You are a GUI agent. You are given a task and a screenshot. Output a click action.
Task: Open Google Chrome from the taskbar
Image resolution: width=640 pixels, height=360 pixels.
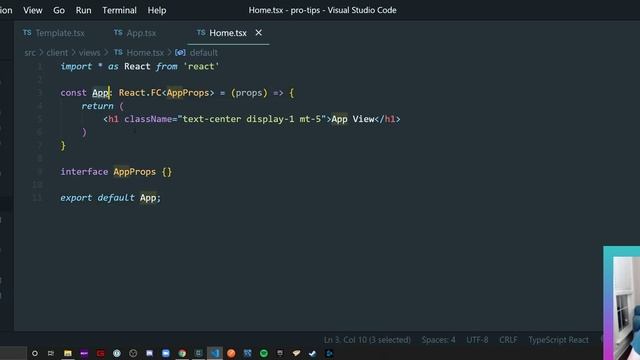click(182, 353)
